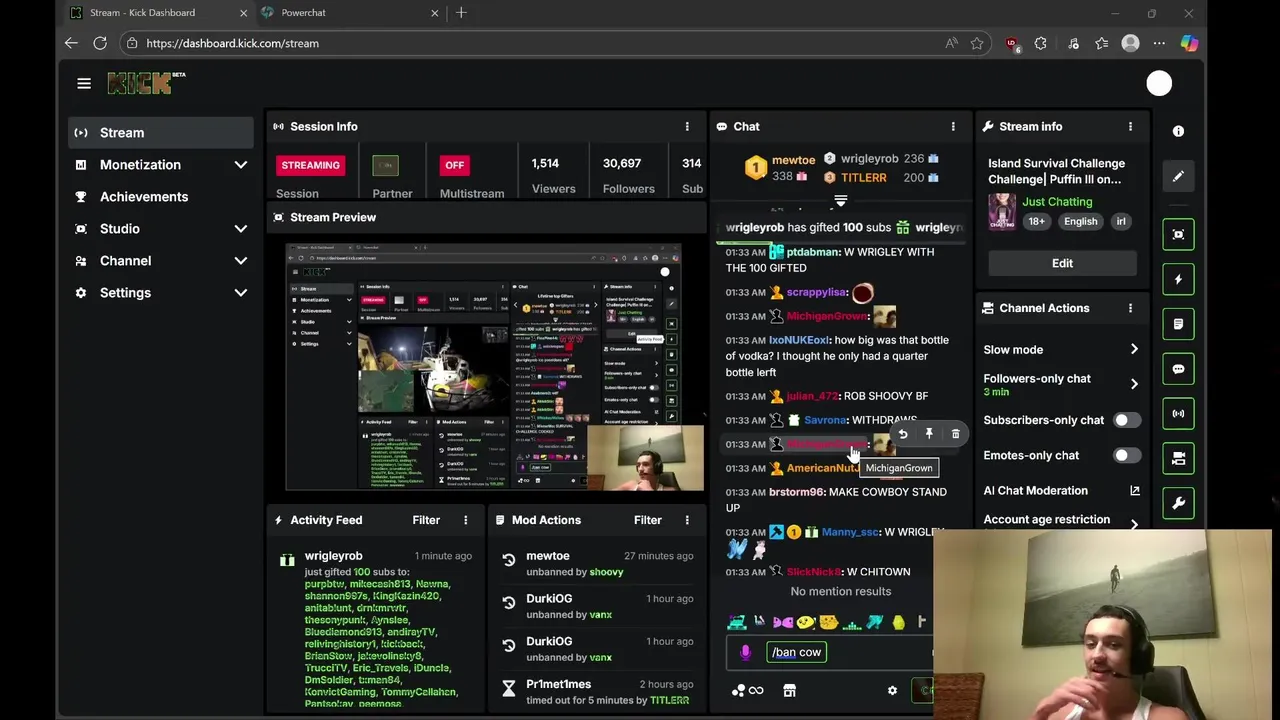
Task: Click wrigleyrob in the Activity Feed
Action: coord(333,556)
